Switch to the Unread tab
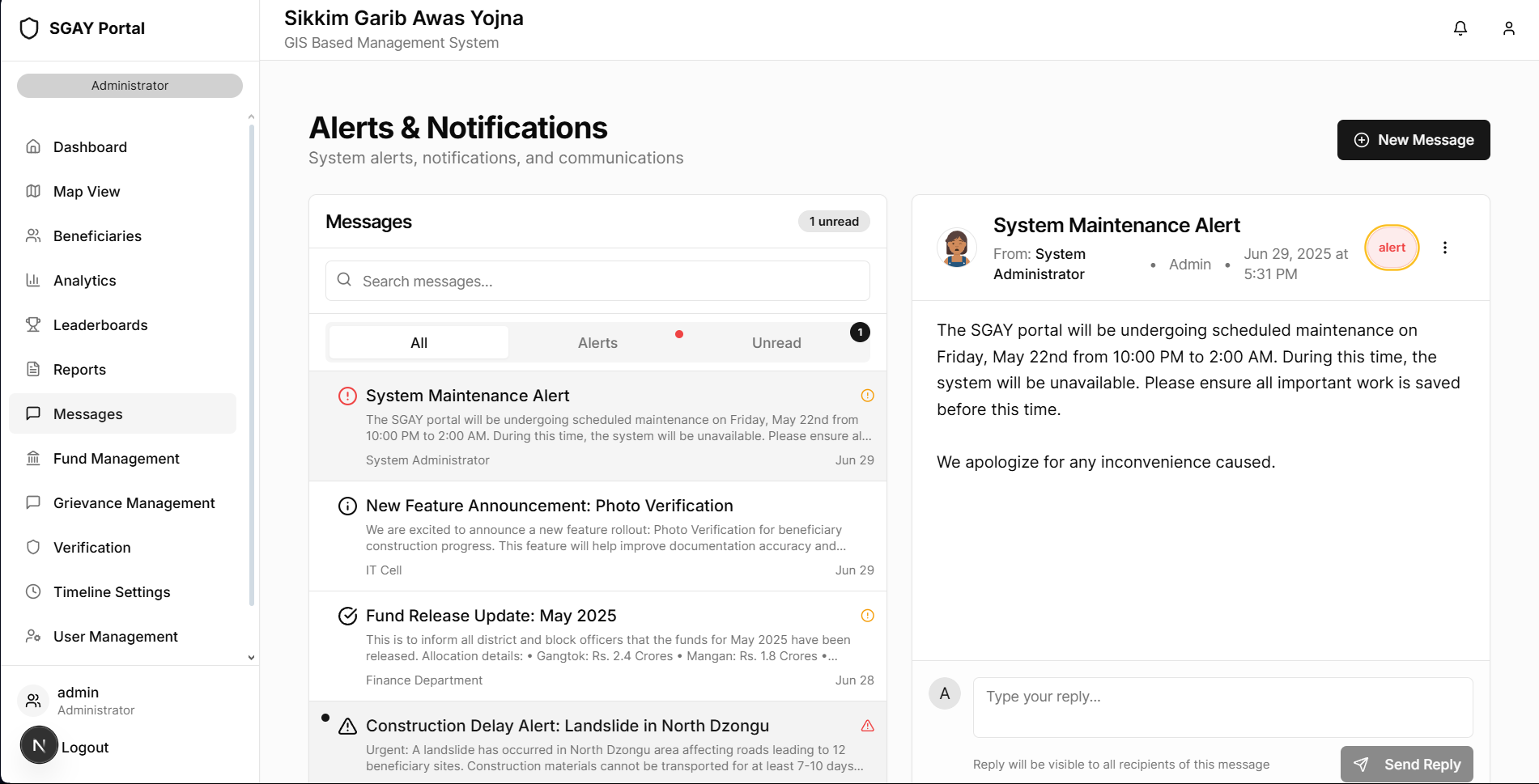This screenshot has width=1539, height=784. (x=776, y=343)
